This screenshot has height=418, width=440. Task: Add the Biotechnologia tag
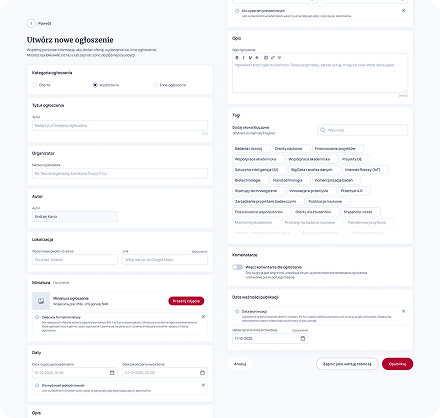click(x=250, y=180)
